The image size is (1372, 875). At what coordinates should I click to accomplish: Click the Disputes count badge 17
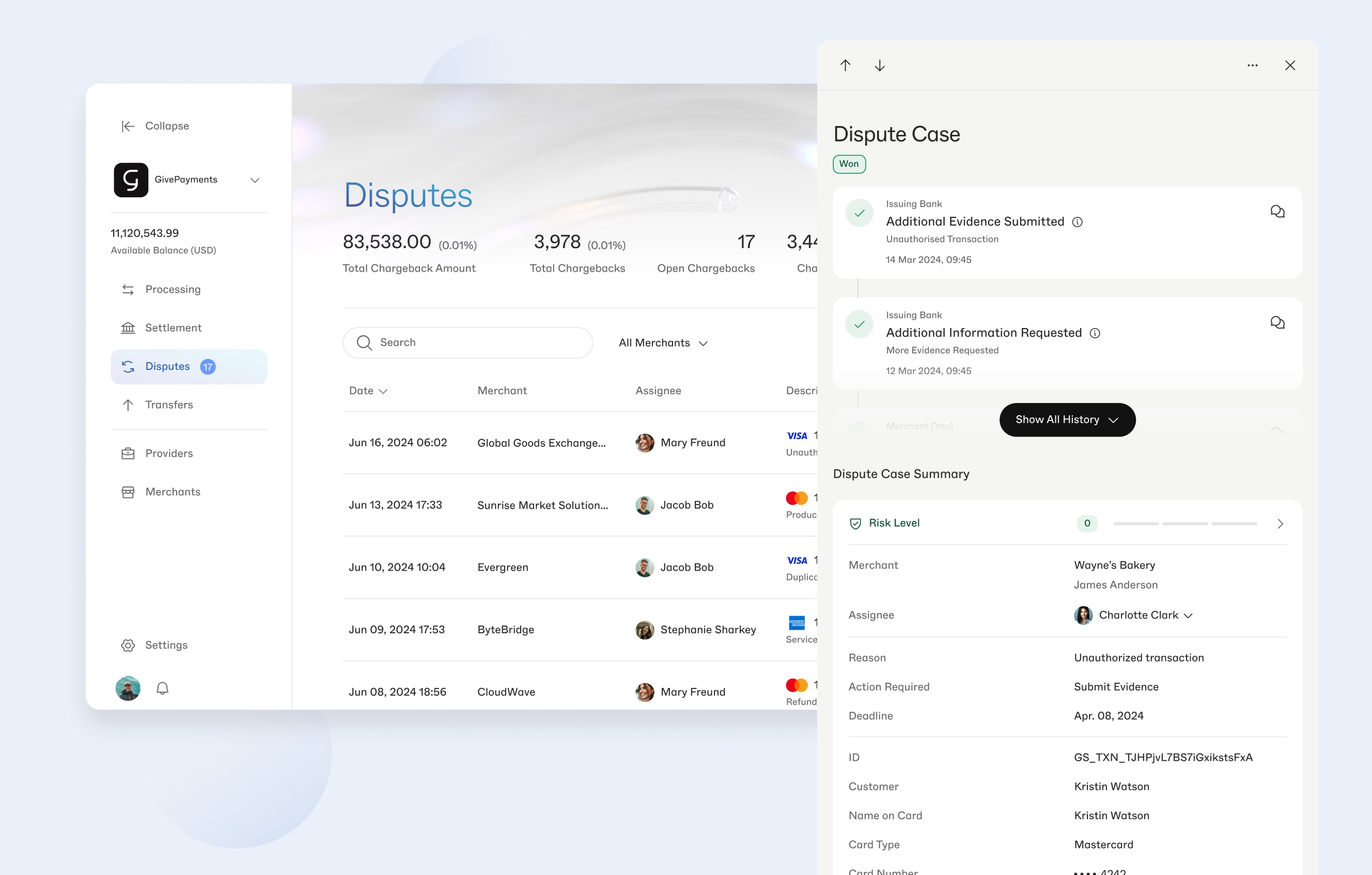(208, 367)
